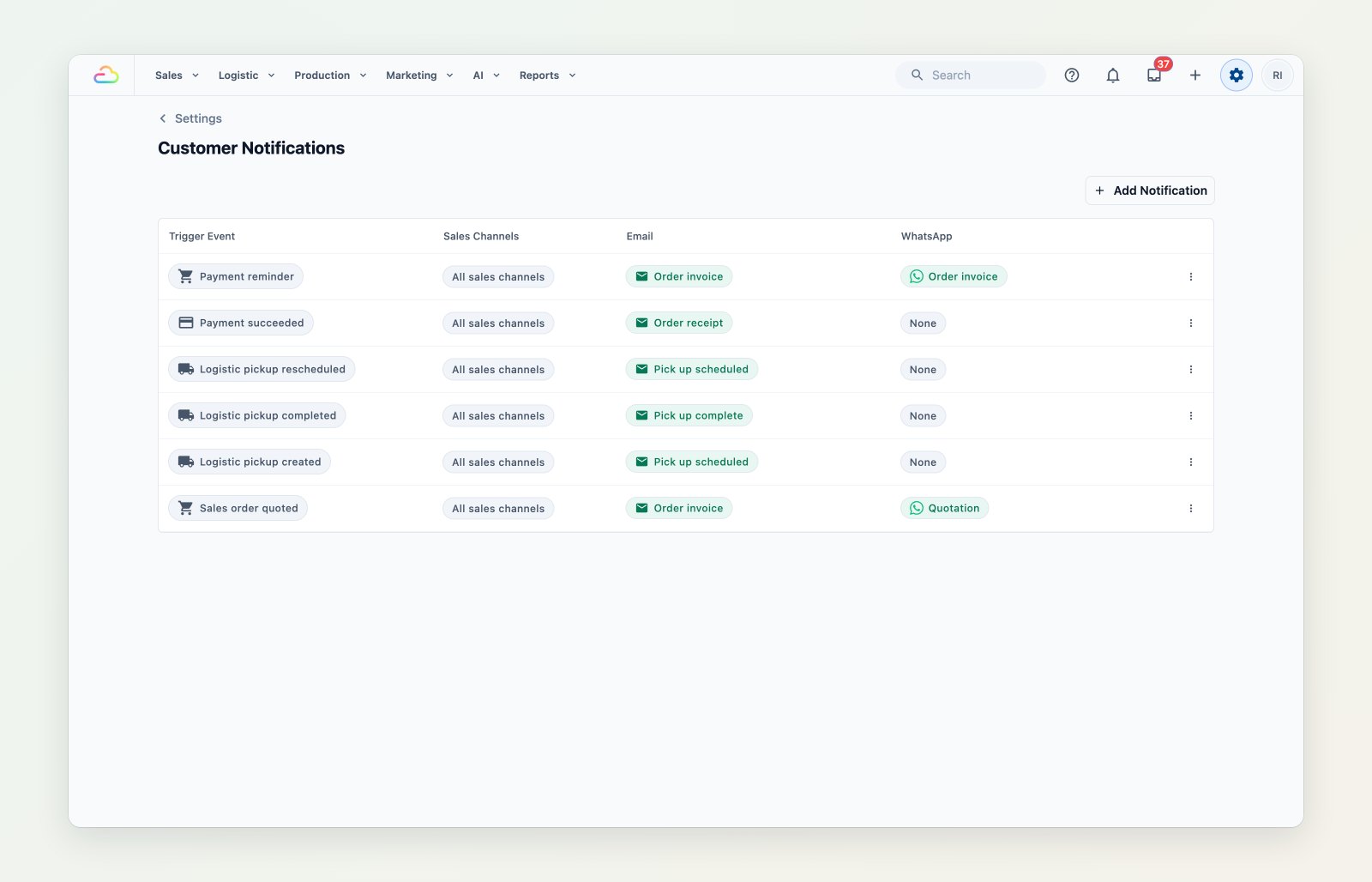This screenshot has width=1372, height=882.
Task: Open row menu for Payment reminder
Action: pos(1191,277)
